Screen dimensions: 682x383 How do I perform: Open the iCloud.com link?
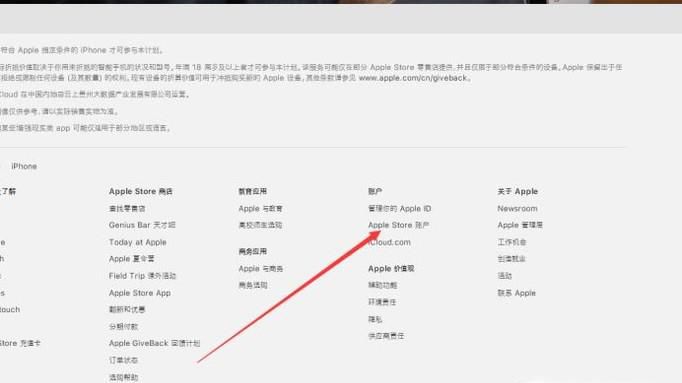coord(389,242)
